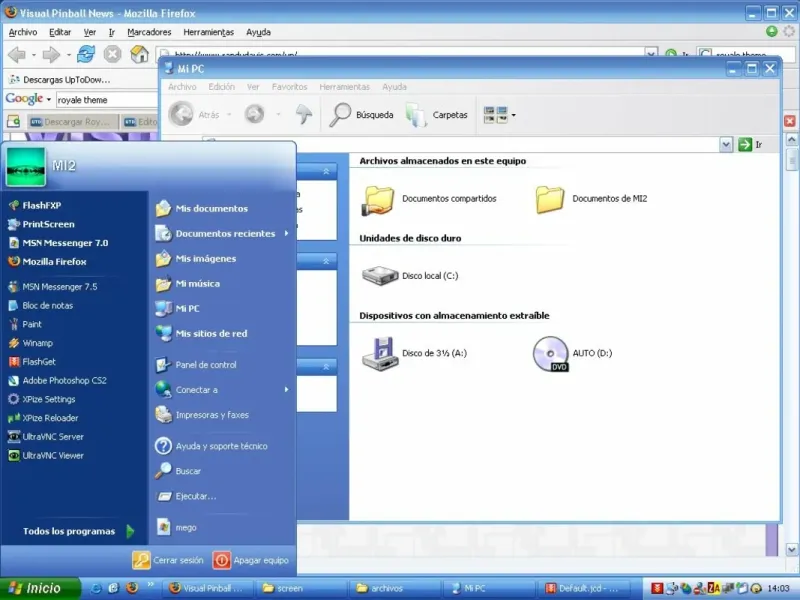Open Firefox Marcadores menu
This screenshot has height=600, width=800.
click(x=149, y=32)
